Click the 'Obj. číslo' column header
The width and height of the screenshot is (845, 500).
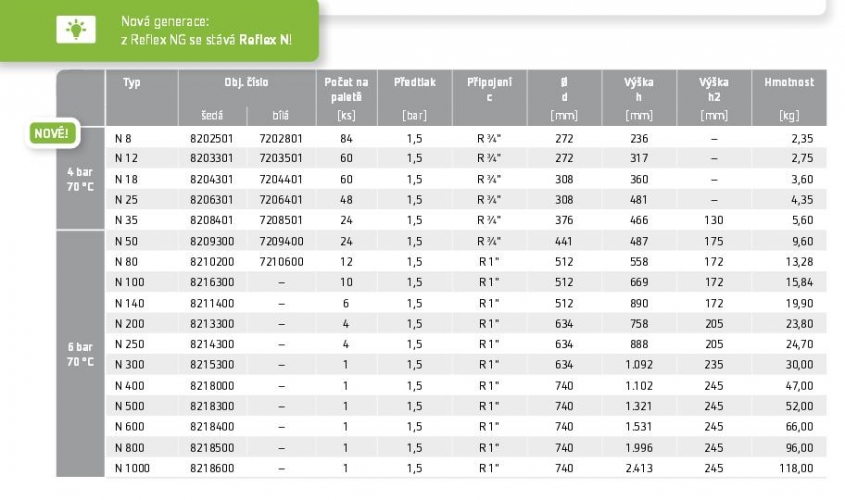[246, 82]
